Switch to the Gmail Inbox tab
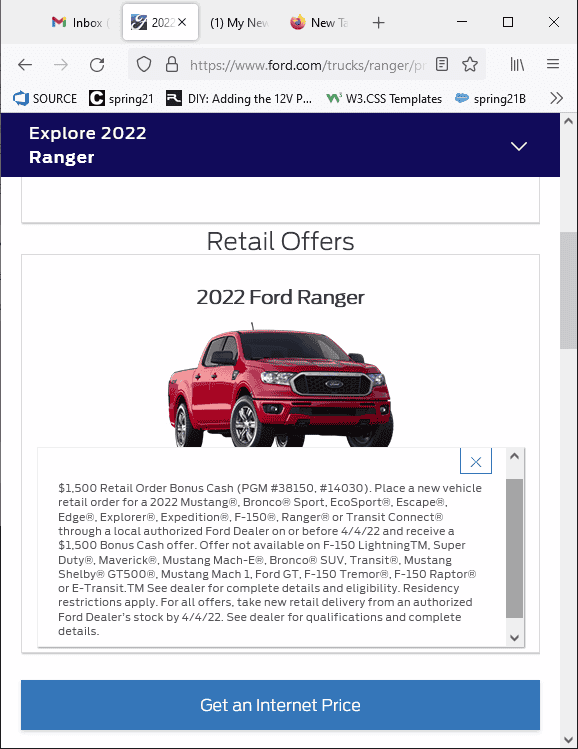Image resolution: width=578 pixels, height=749 pixels. [81, 22]
